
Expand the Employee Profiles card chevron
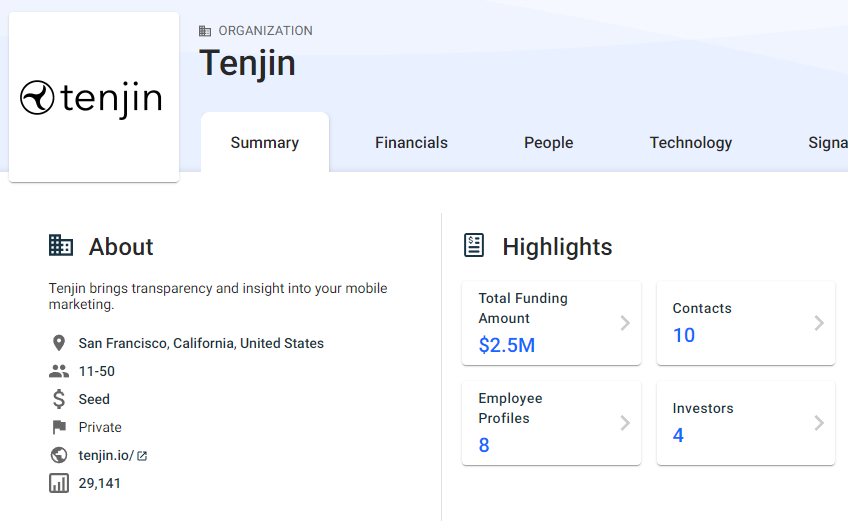625,423
